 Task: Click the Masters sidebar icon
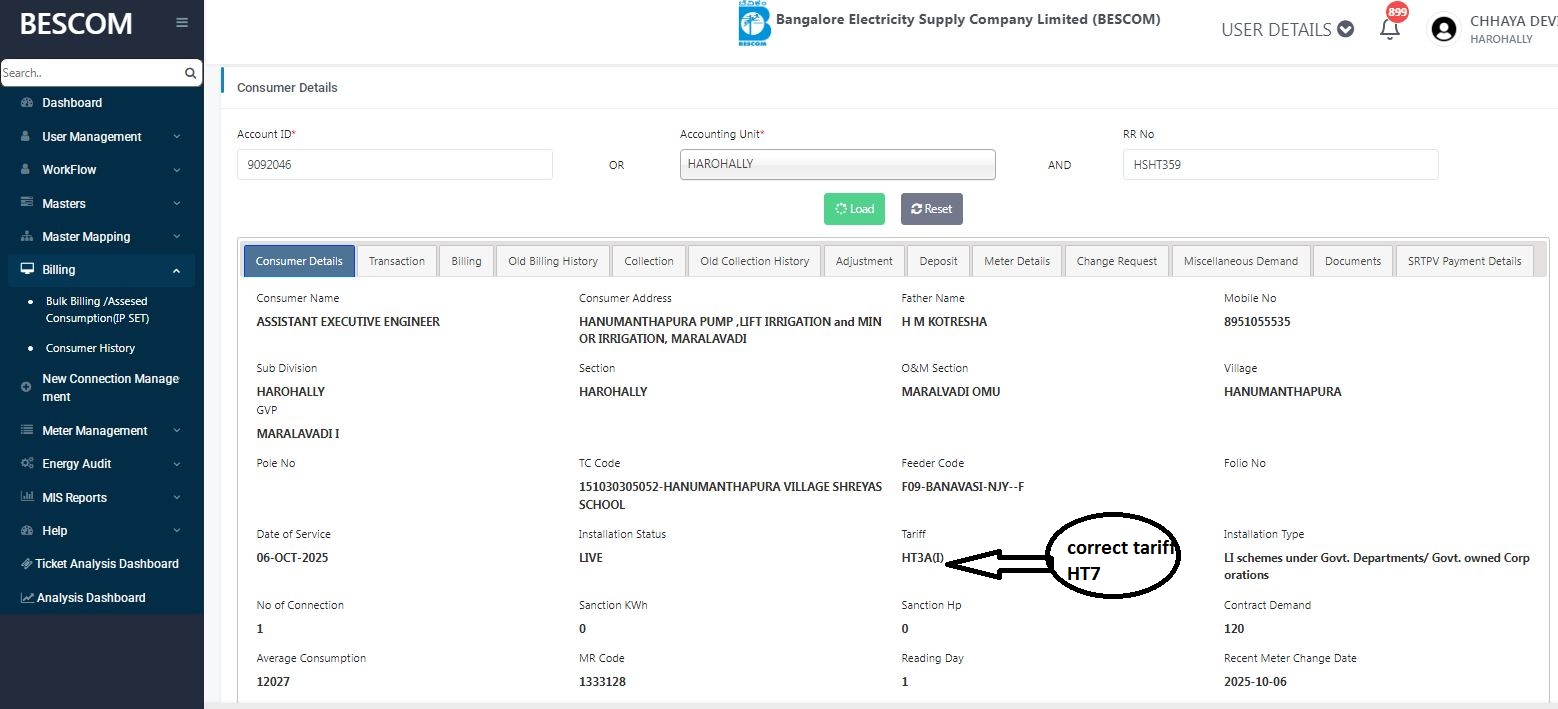(27, 203)
